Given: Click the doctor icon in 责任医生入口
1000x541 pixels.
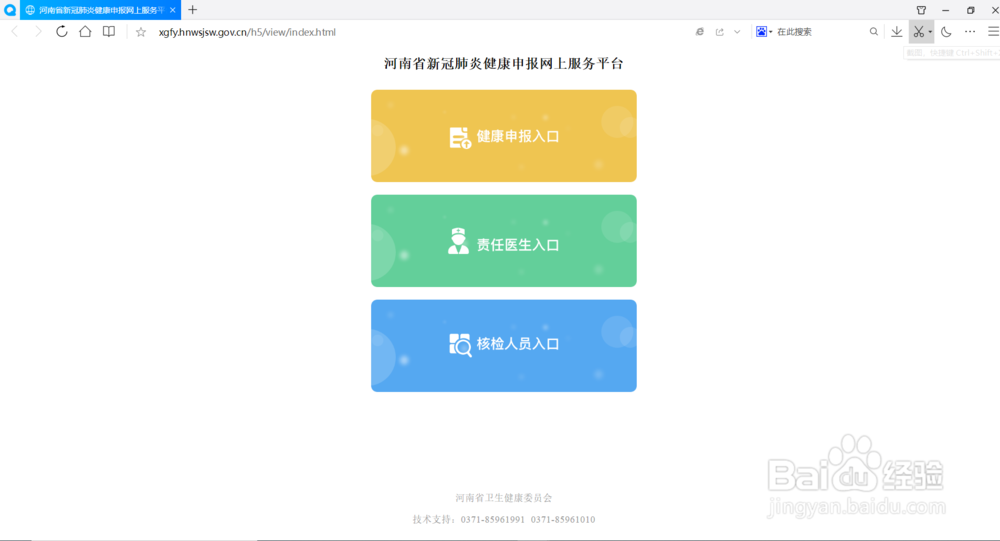Looking at the screenshot, I should (458, 241).
